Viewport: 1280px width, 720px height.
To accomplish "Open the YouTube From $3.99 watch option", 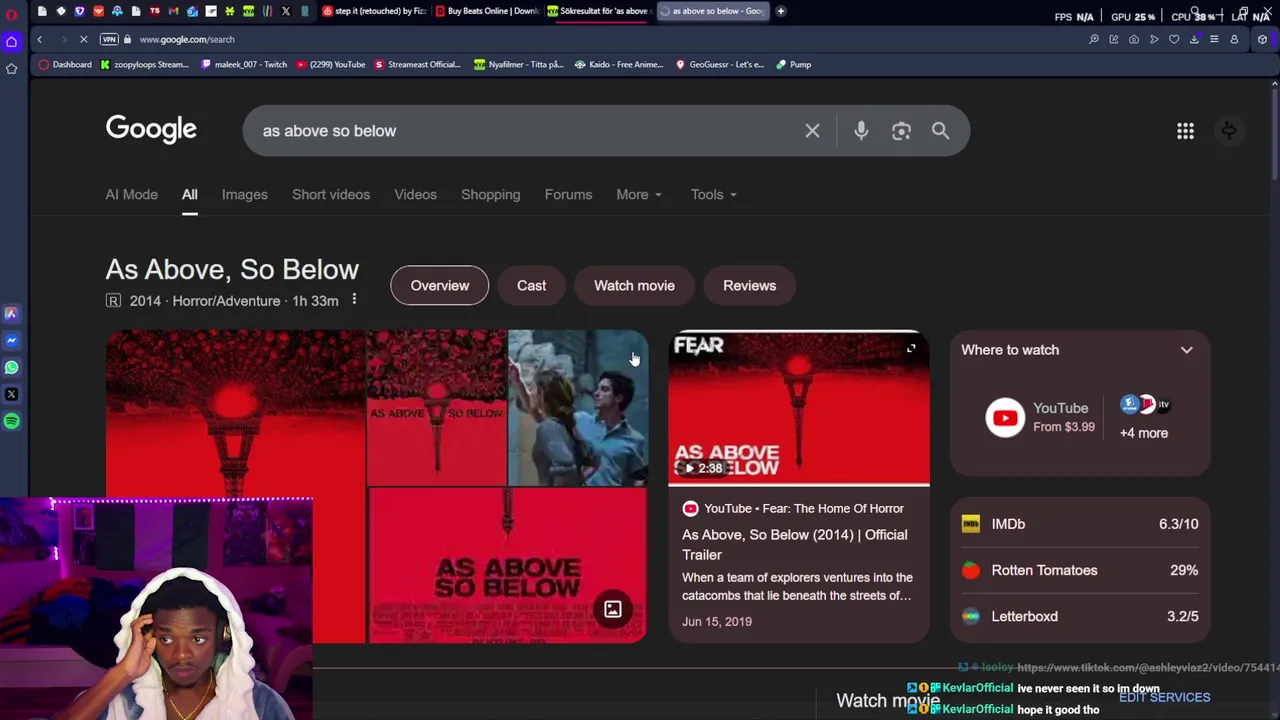I will 1040,418.
